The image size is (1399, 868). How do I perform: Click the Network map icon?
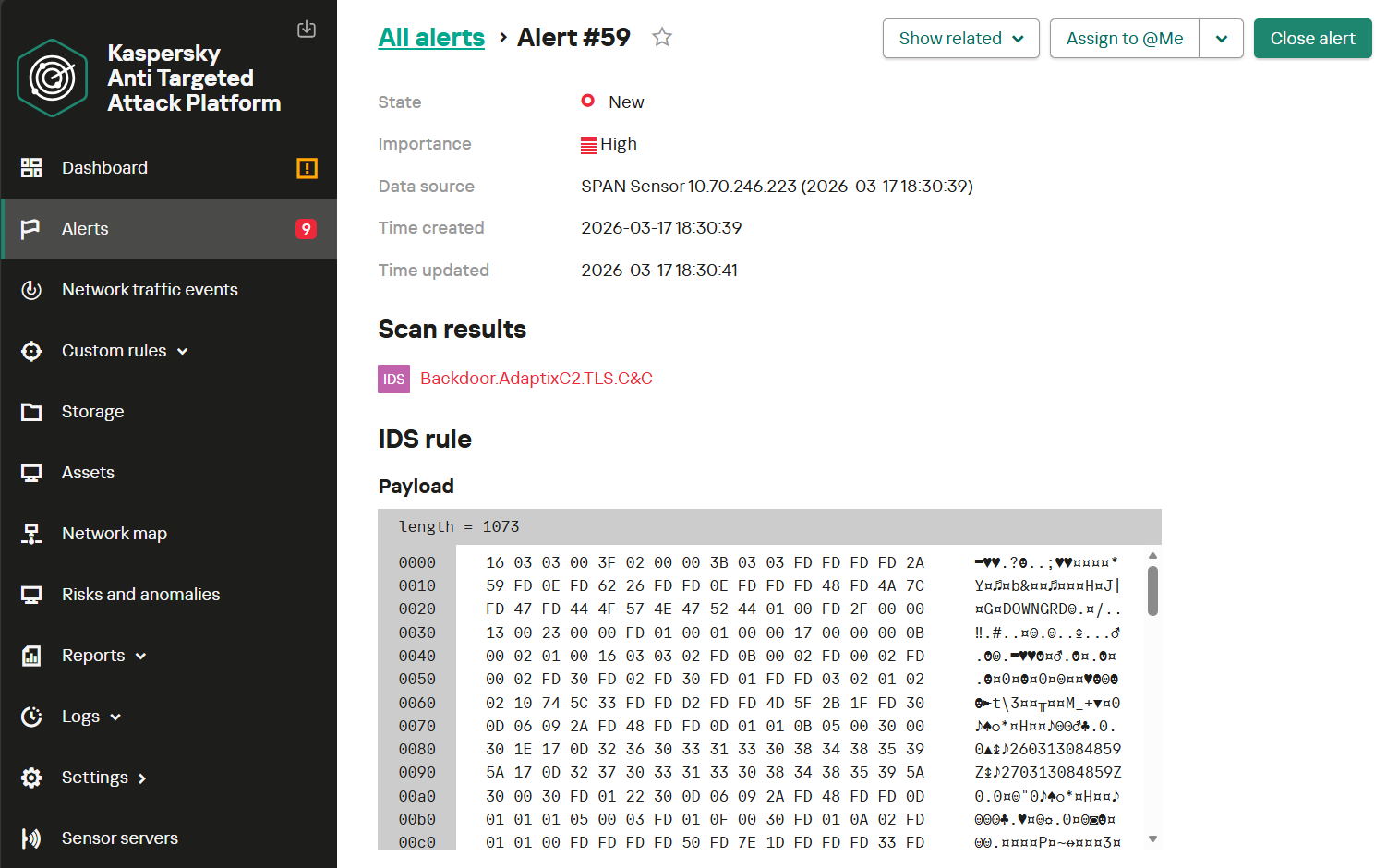click(x=31, y=534)
